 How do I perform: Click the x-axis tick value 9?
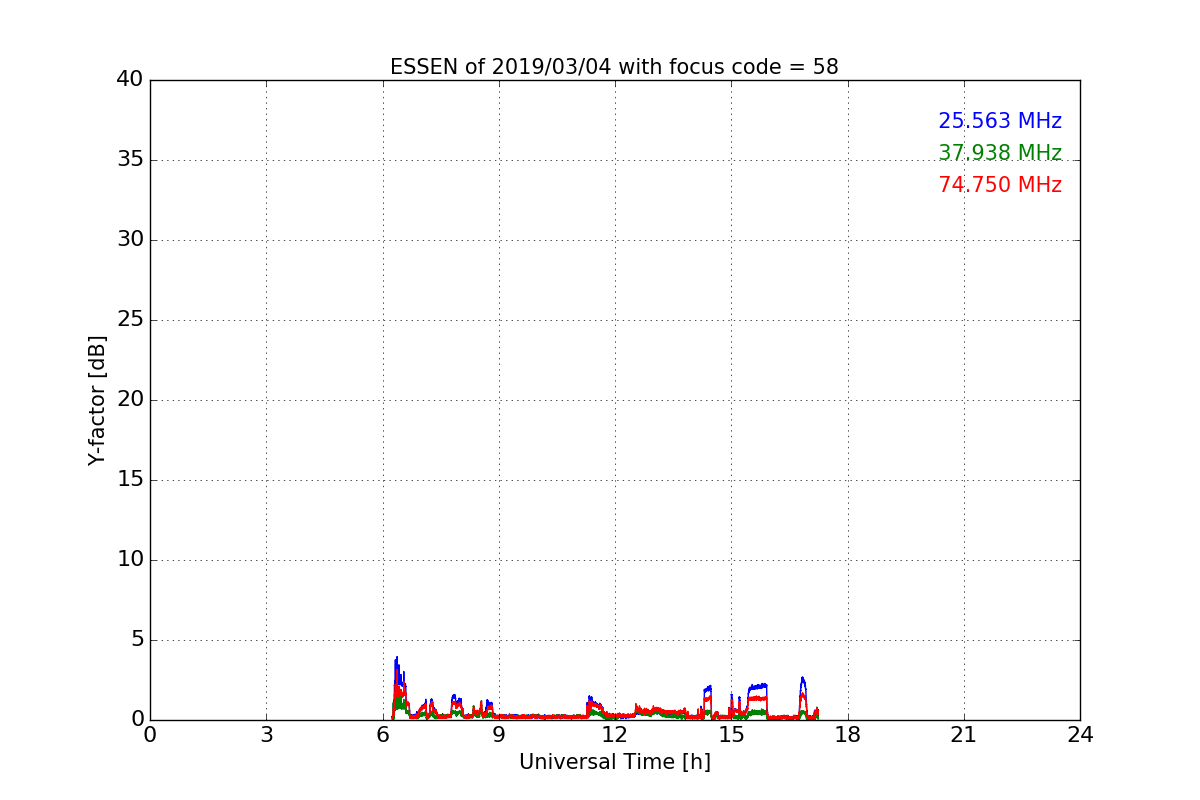[499, 735]
